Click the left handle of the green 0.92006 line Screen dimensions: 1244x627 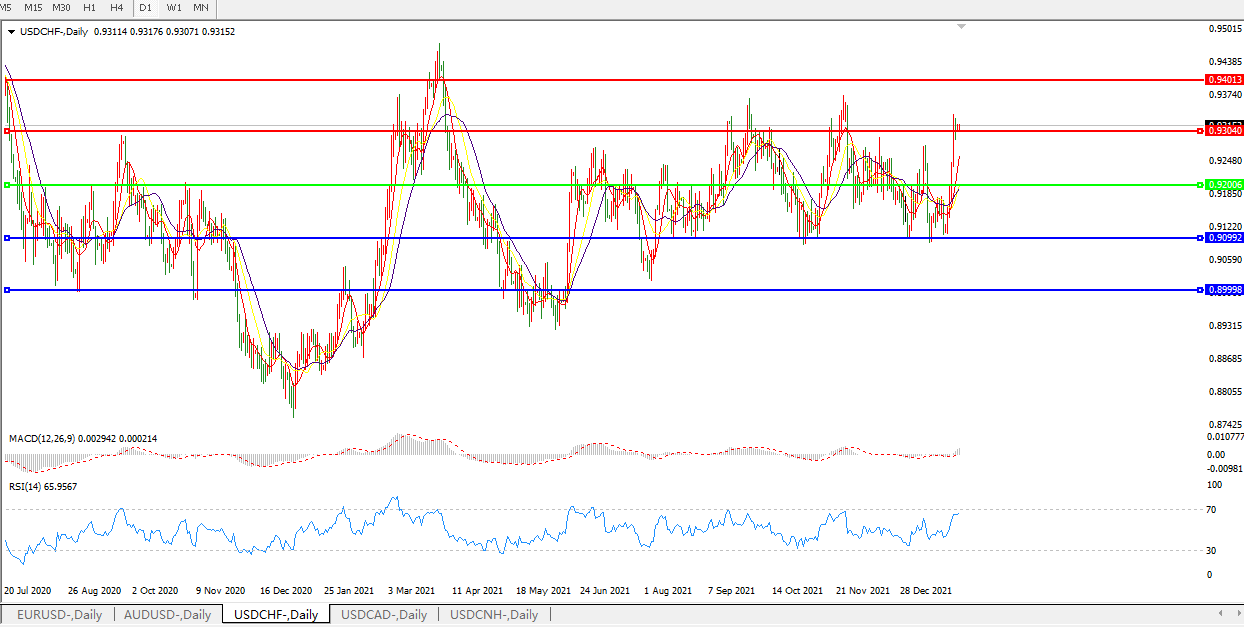(x=7, y=185)
